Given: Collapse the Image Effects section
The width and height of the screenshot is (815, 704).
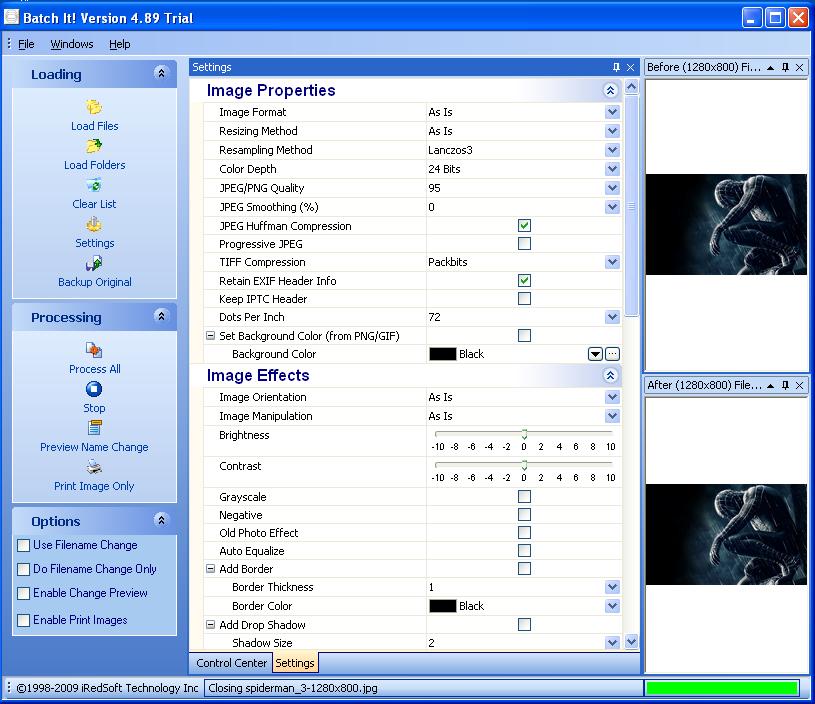Looking at the screenshot, I should pos(610,375).
